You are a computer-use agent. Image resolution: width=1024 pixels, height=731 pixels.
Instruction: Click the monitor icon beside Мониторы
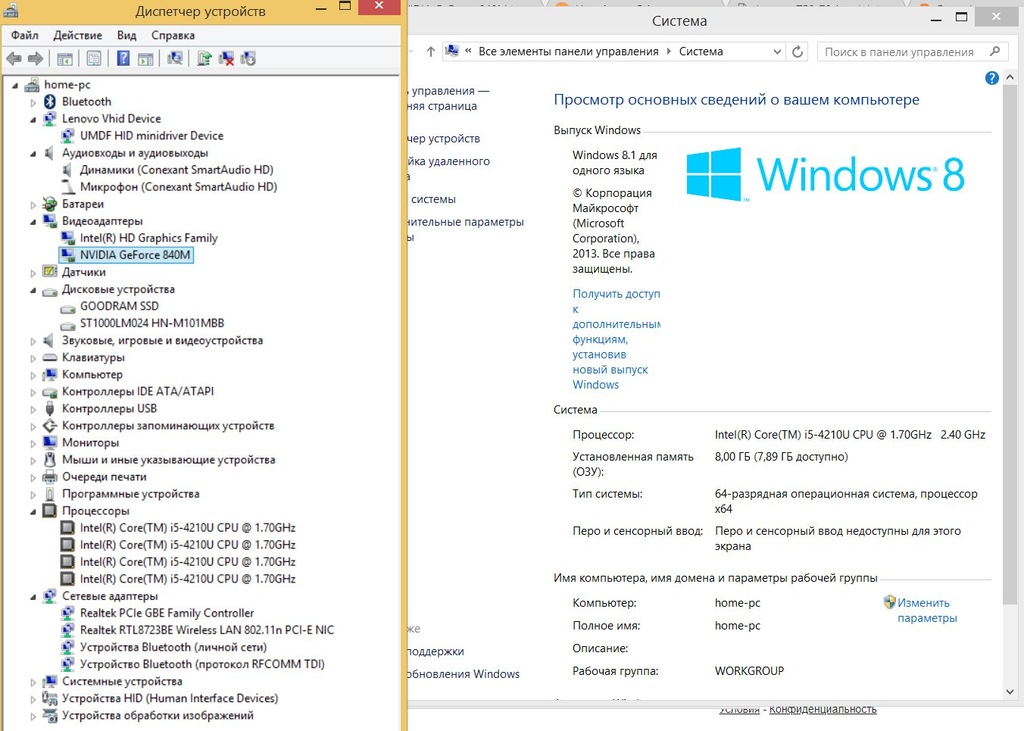click(50, 442)
